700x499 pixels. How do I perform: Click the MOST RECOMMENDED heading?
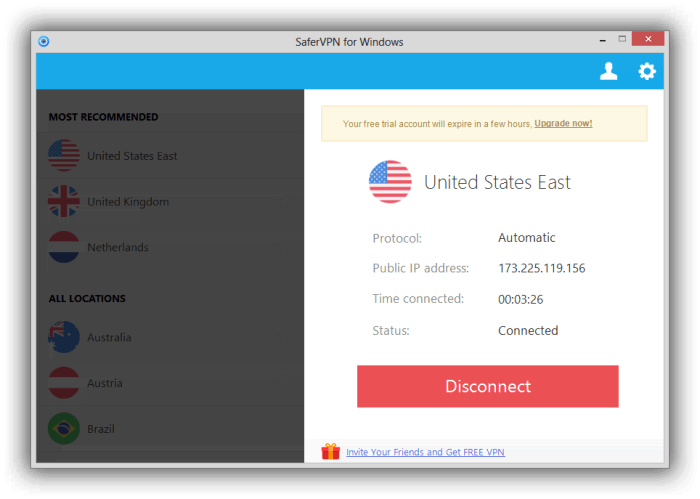[104, 117]
